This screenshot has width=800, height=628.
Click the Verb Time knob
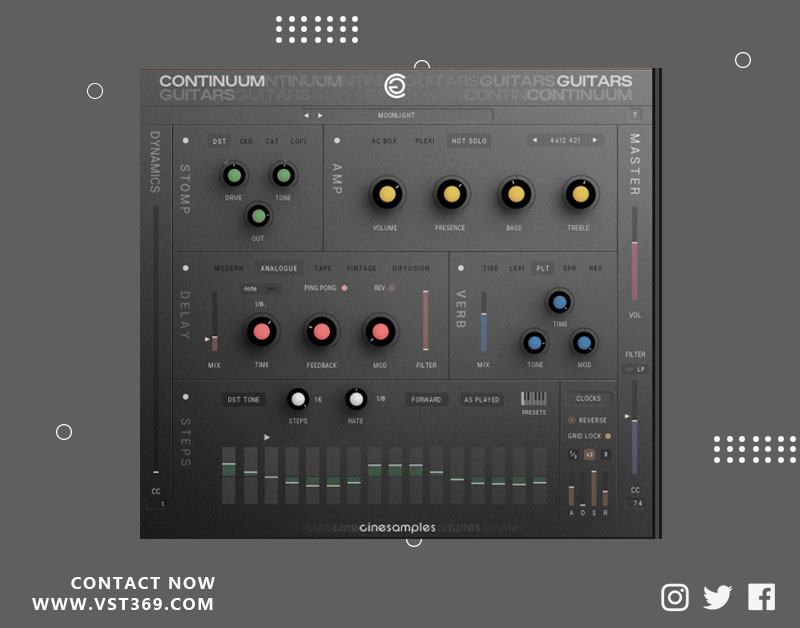coord(559,302)
